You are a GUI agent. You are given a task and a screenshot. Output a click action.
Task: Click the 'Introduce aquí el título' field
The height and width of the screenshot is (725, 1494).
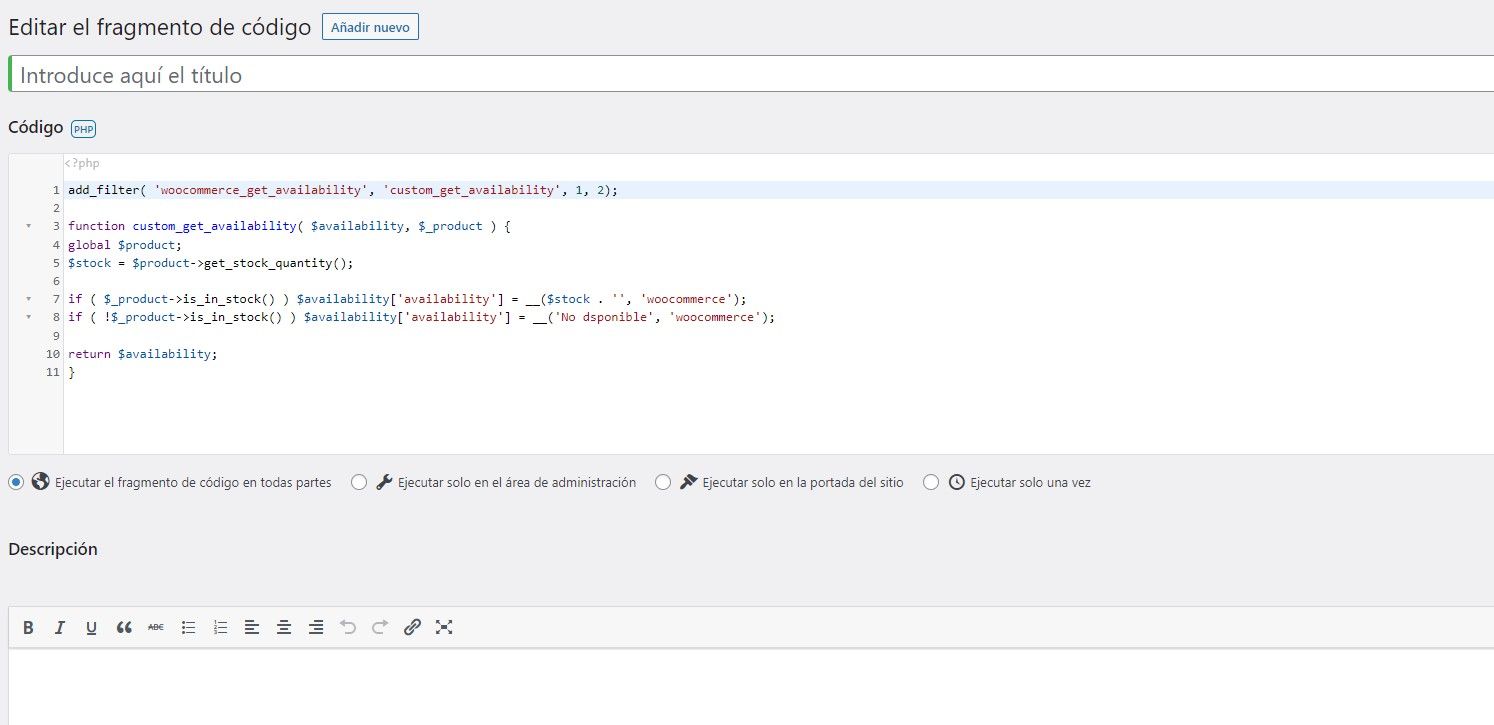click(x=751, y=75)
